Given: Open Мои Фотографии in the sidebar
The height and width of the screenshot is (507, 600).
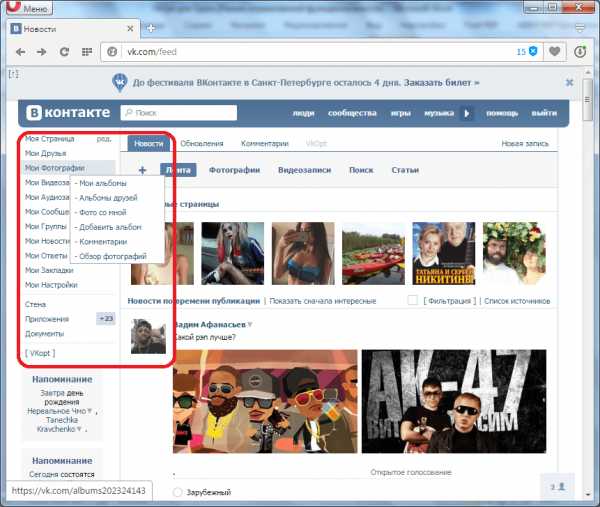Looking at the screenshot, I should (x=55, y=168).
